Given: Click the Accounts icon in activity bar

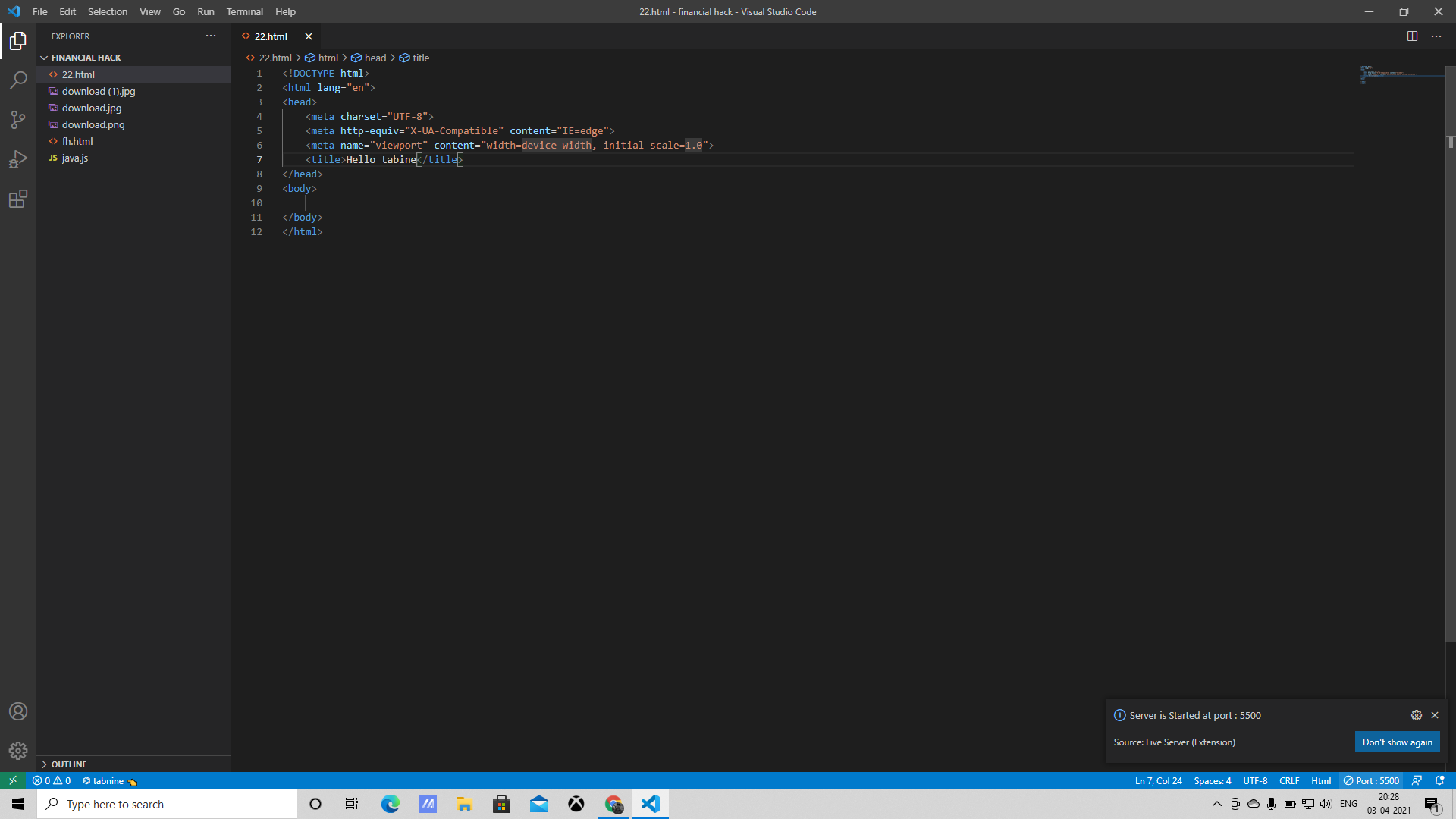Looking at the screenshot, I should coord(18,711).
